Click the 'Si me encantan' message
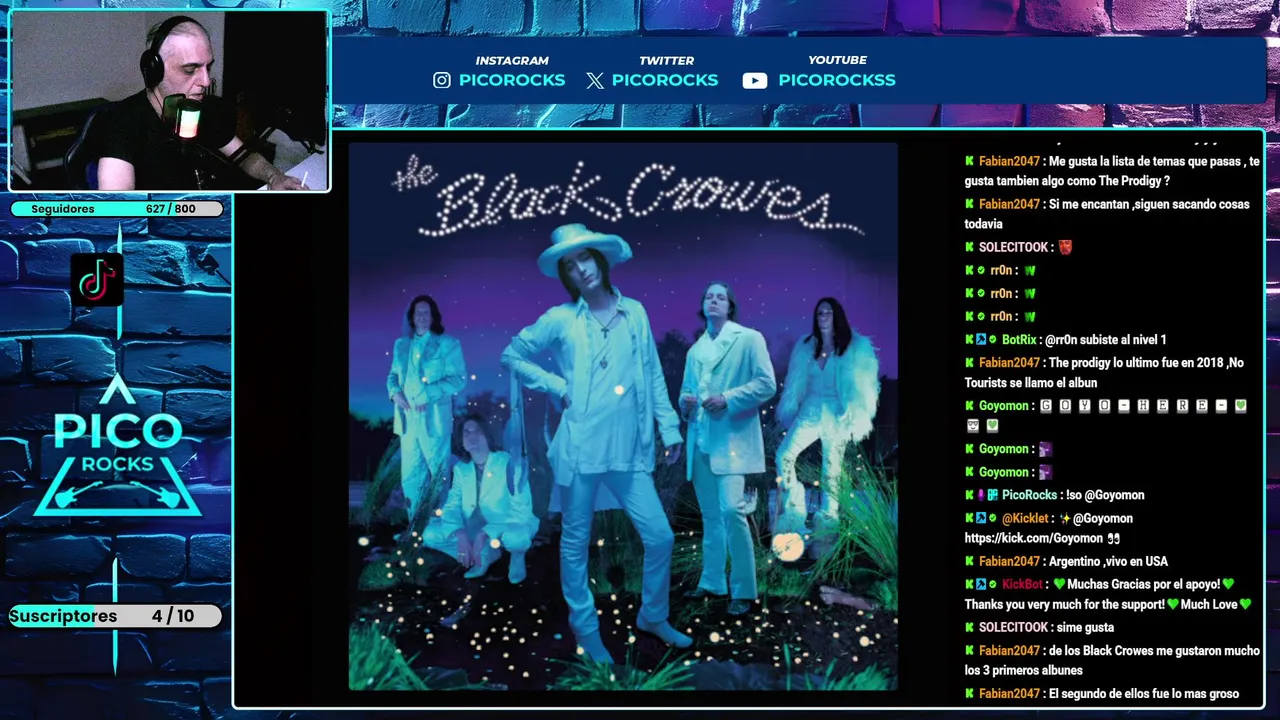1280x720 pixels. tap(1107, 214)
